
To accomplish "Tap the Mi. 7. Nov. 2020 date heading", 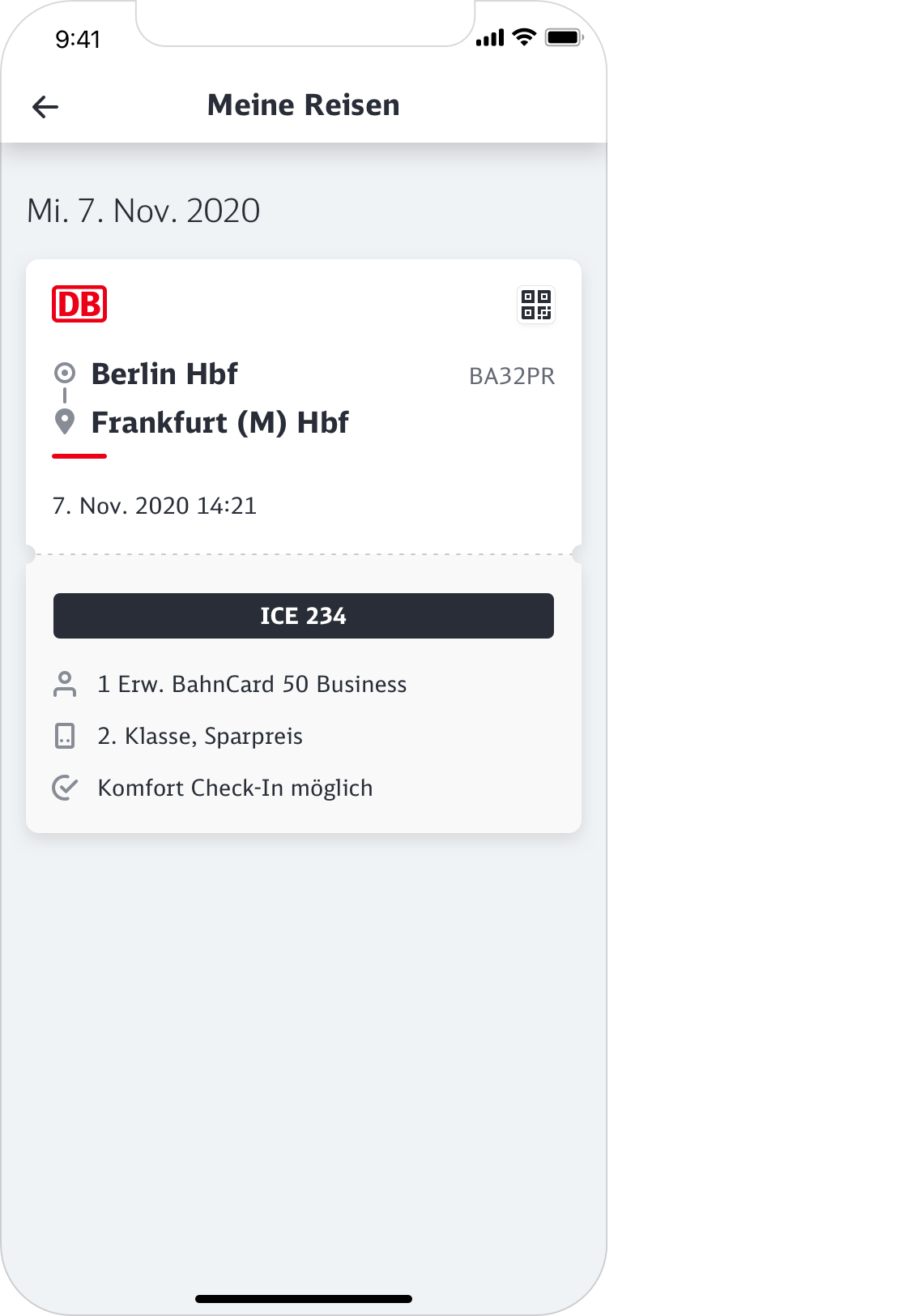I will pos(143,211).
